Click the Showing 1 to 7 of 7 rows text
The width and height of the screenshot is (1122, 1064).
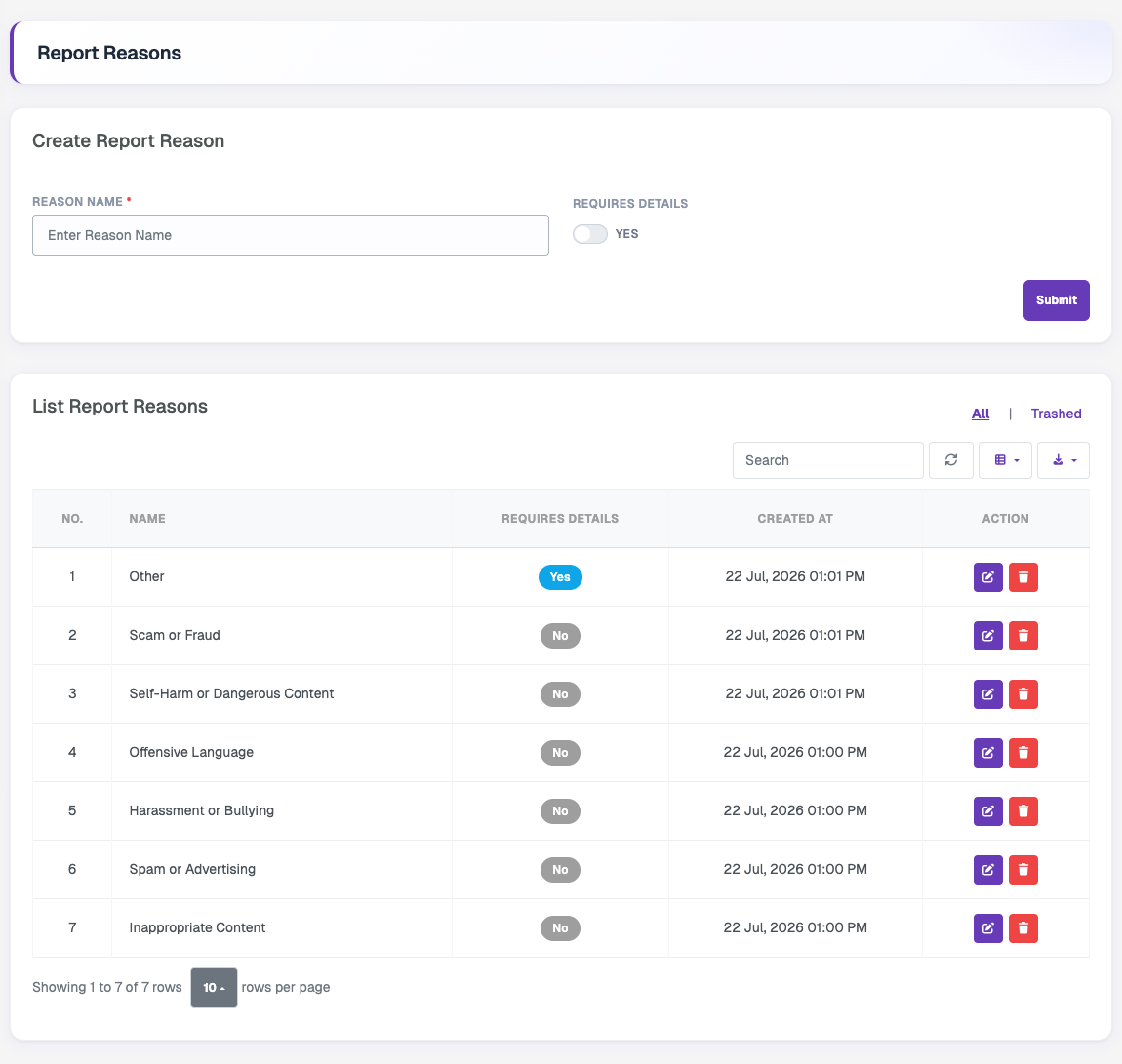point(107,988)
